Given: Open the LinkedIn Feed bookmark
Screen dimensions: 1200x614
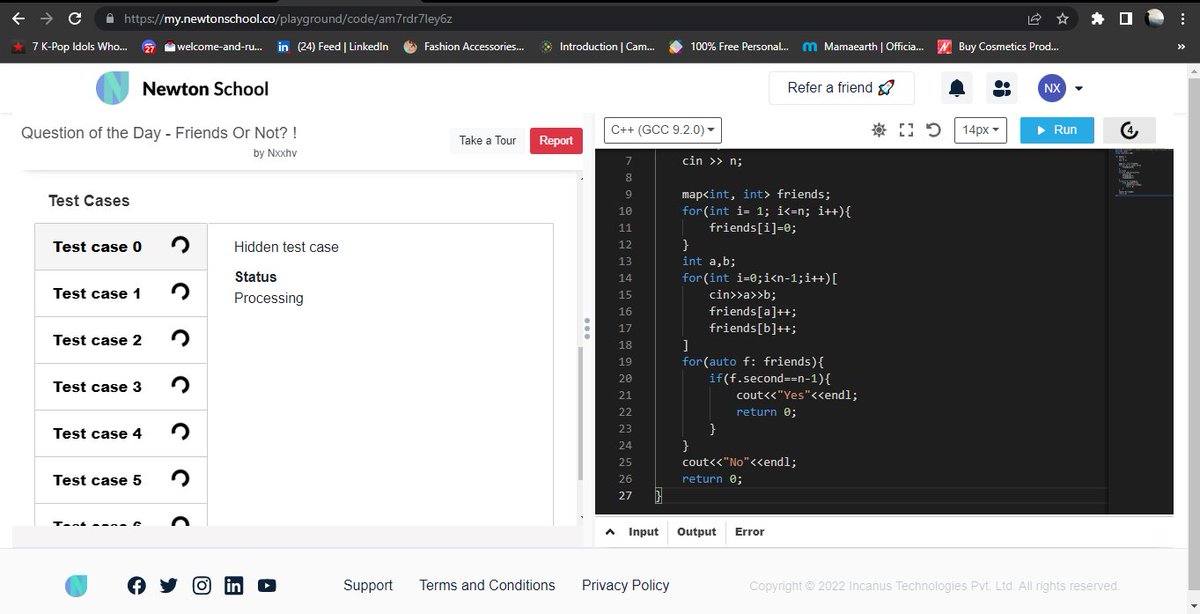Looking at the screenshot, I should tap(332, 47).
